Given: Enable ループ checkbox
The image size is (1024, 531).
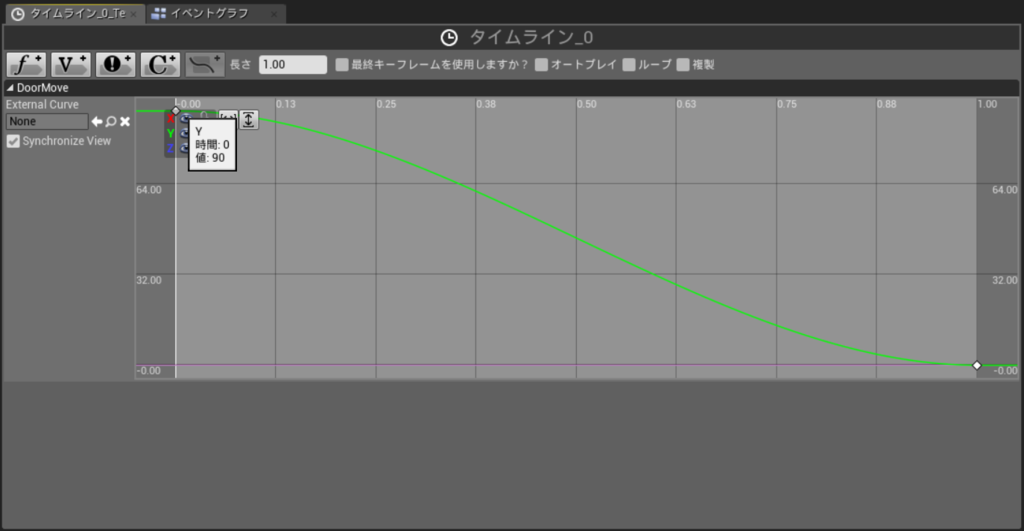Looking at the screenshot, I should tap(629, 65).
